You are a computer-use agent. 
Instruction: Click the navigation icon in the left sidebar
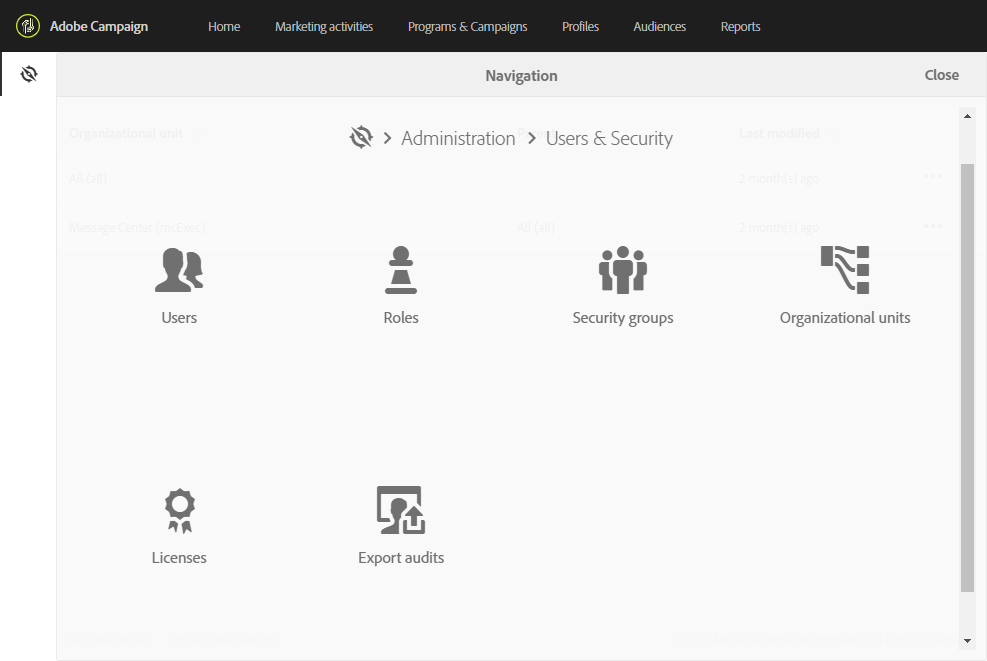click(x=28, y=74)
